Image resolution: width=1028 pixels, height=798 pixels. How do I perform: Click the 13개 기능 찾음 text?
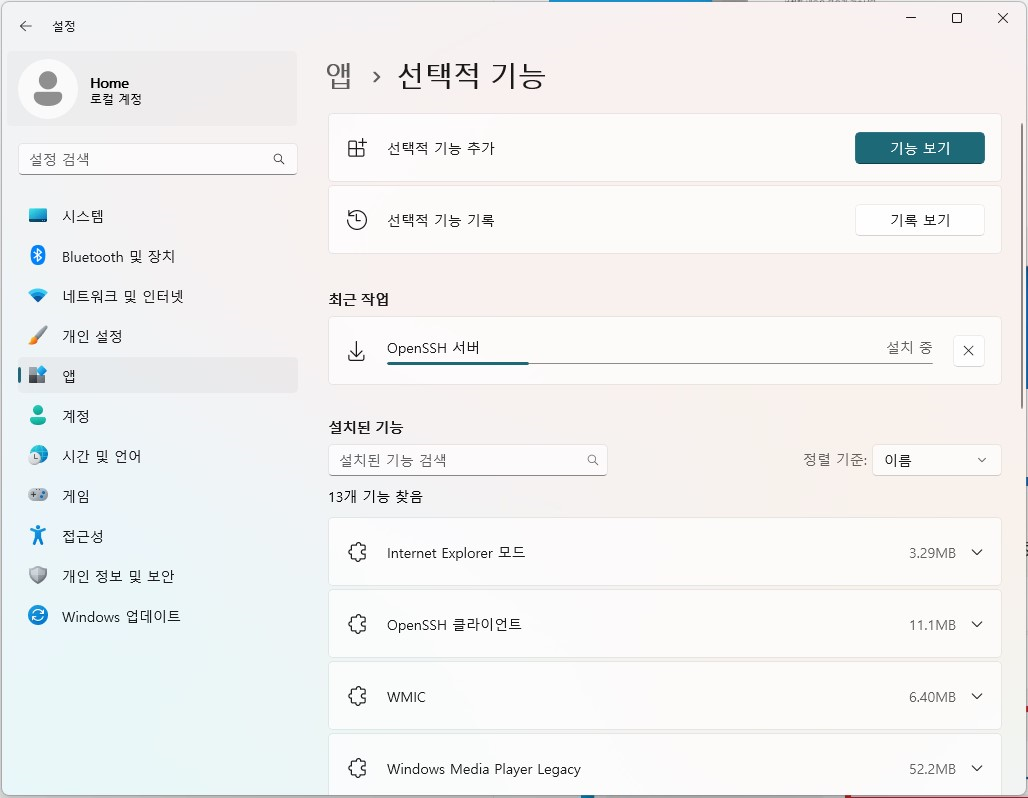(375, 496)
